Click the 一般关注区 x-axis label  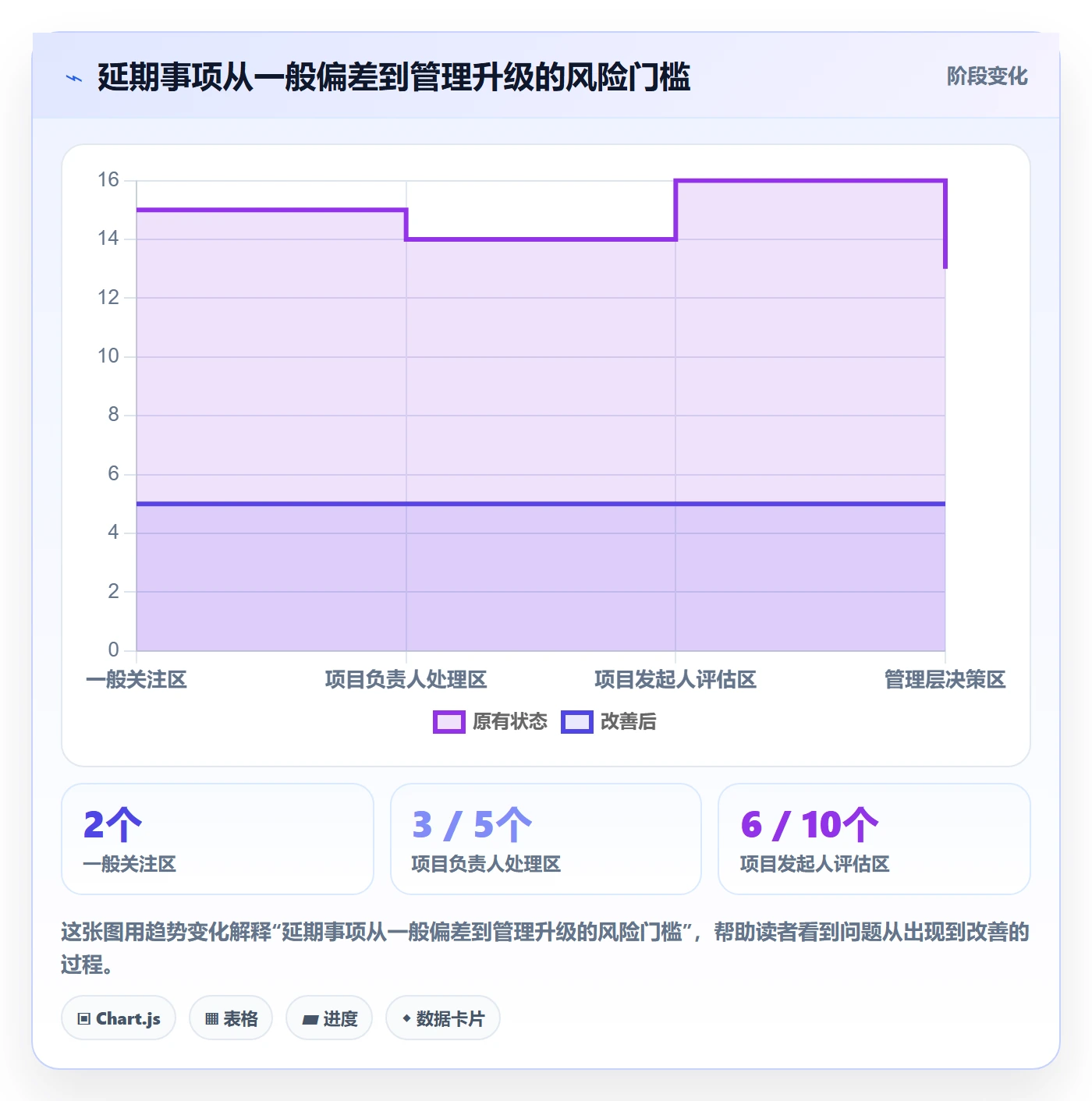point(136,680)
